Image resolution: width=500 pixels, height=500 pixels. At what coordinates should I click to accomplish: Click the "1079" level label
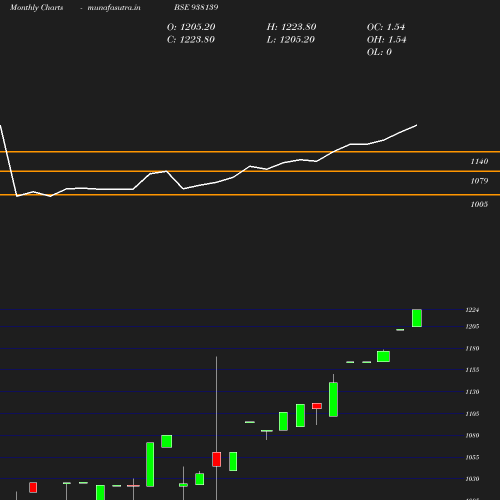click(479, 181)
